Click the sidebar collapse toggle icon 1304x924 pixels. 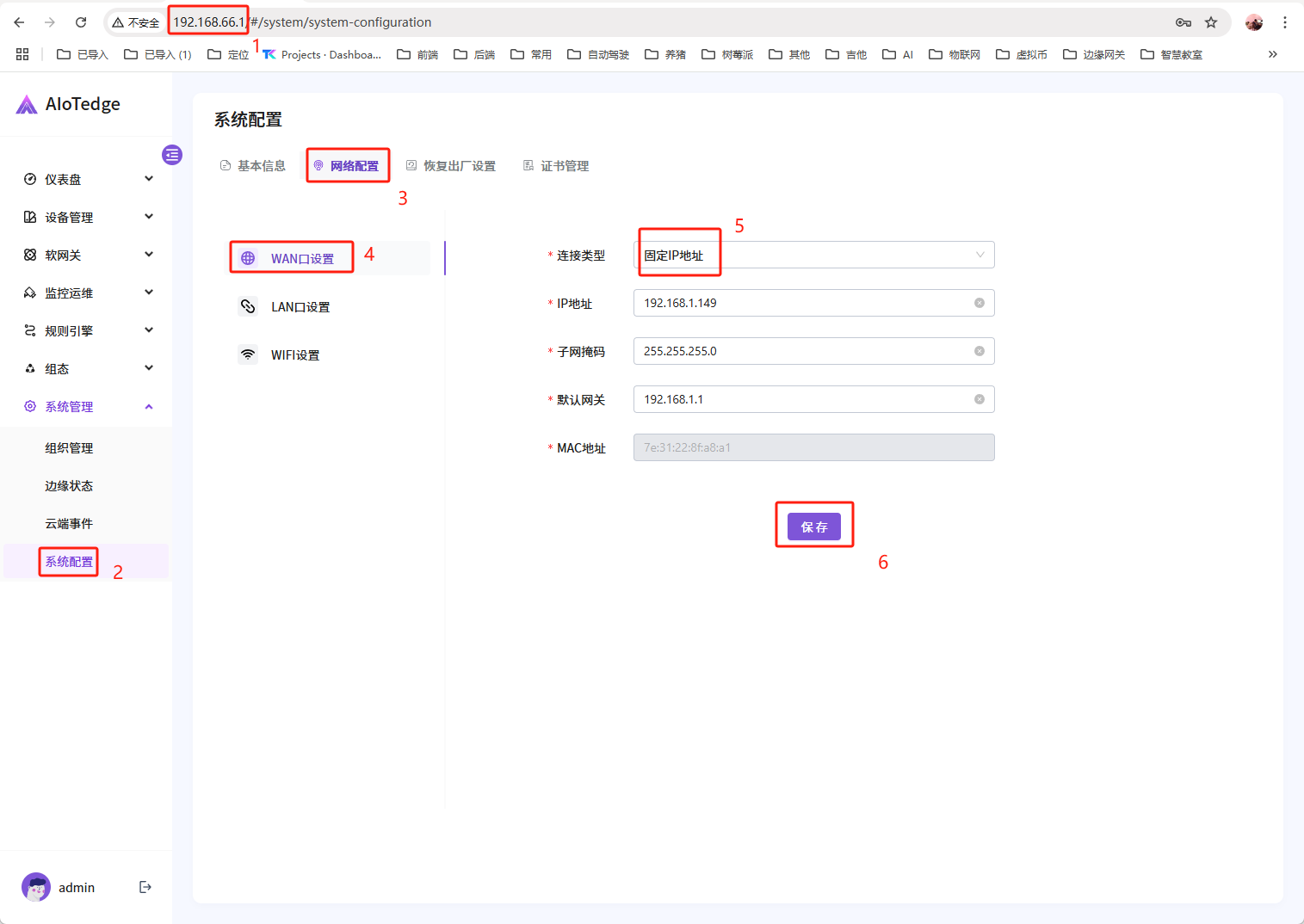[172, 155]
